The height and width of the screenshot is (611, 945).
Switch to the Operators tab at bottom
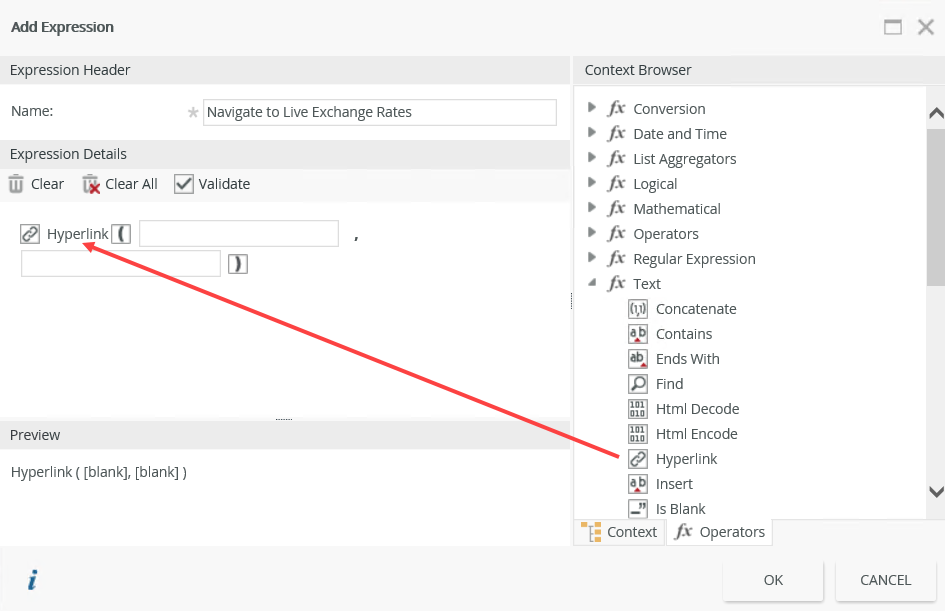(x=719, y=532)
